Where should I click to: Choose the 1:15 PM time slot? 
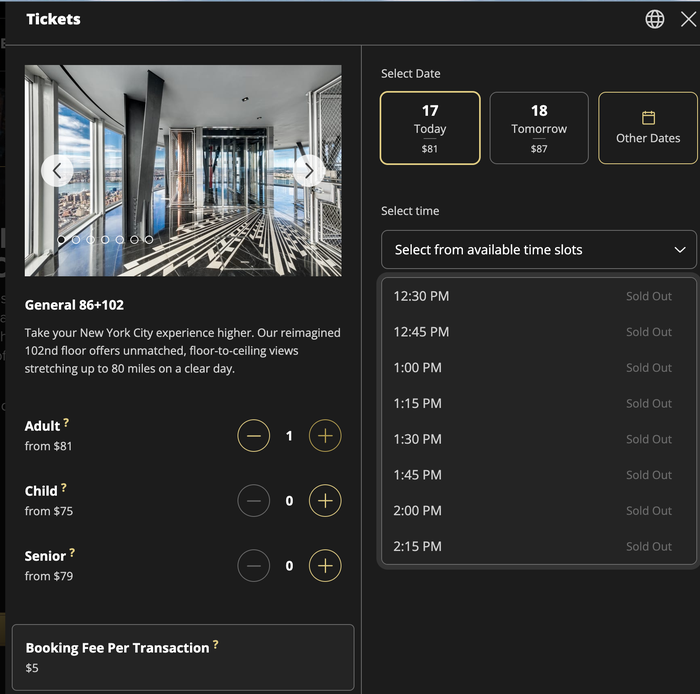(539, 403)
